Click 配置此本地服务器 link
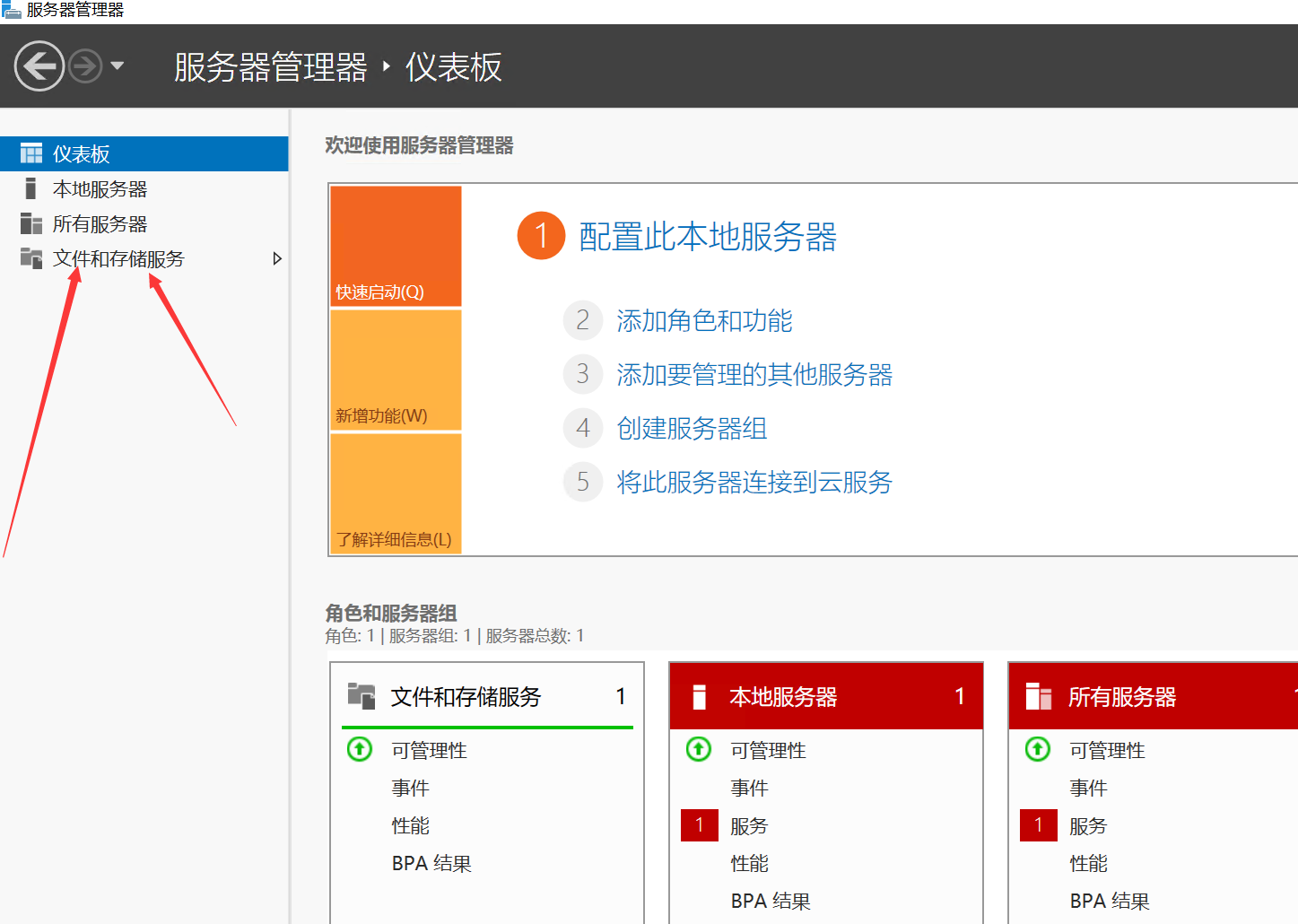1298x924 pixels. 707,237
